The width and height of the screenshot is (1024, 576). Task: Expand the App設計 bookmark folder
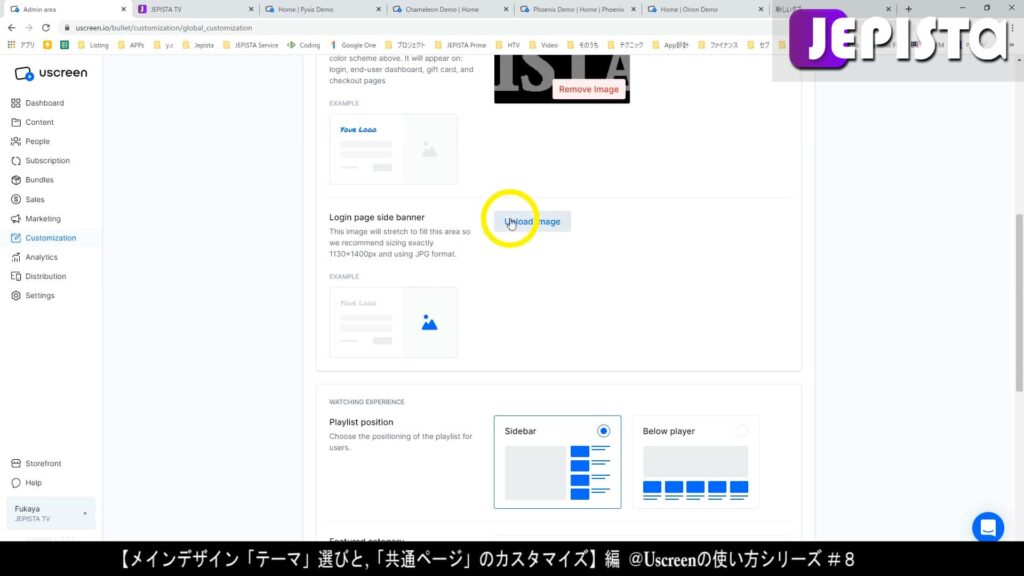coord(670,45)
